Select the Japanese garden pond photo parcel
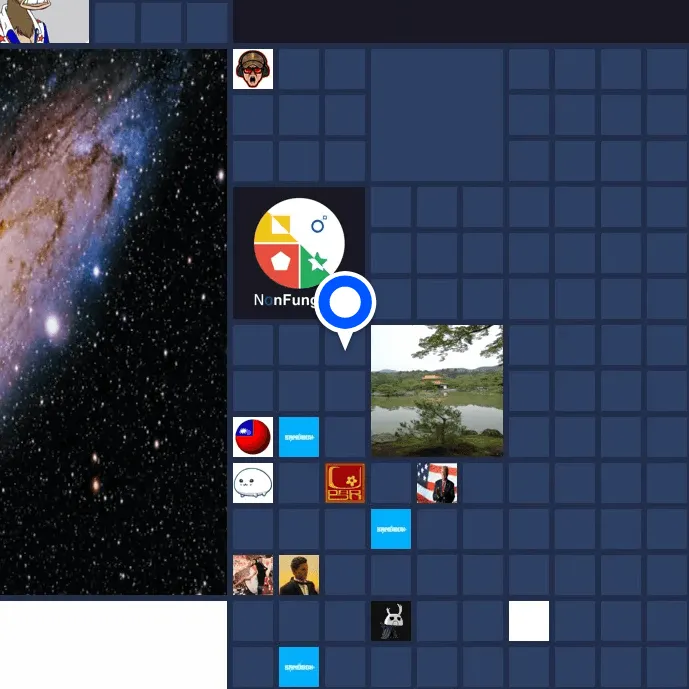 [437, 390]
